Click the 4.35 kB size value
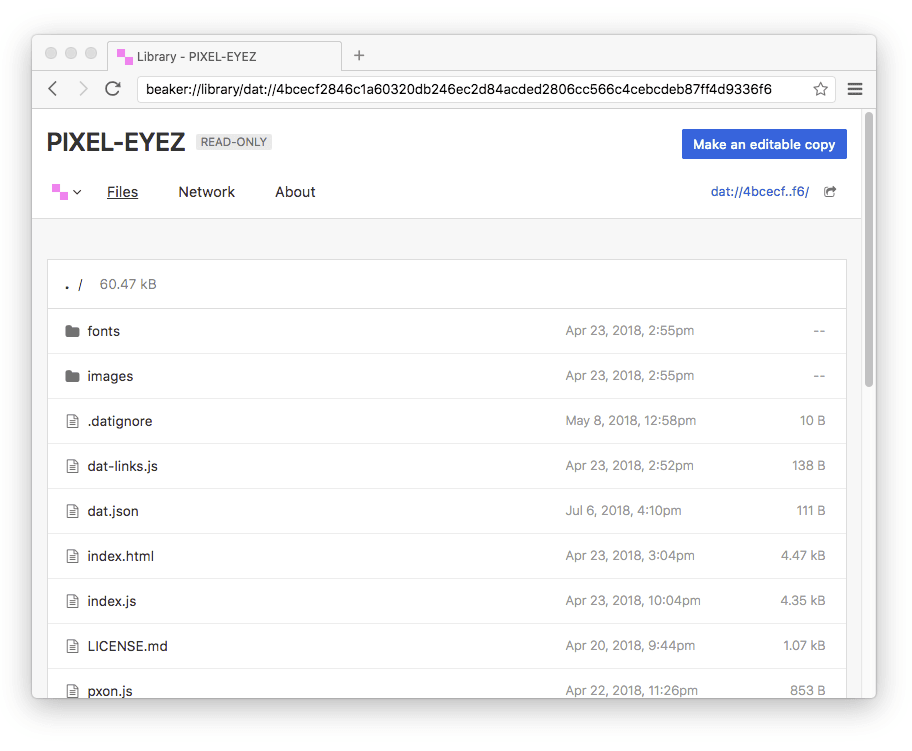912x751 pixels. (803, 600)
